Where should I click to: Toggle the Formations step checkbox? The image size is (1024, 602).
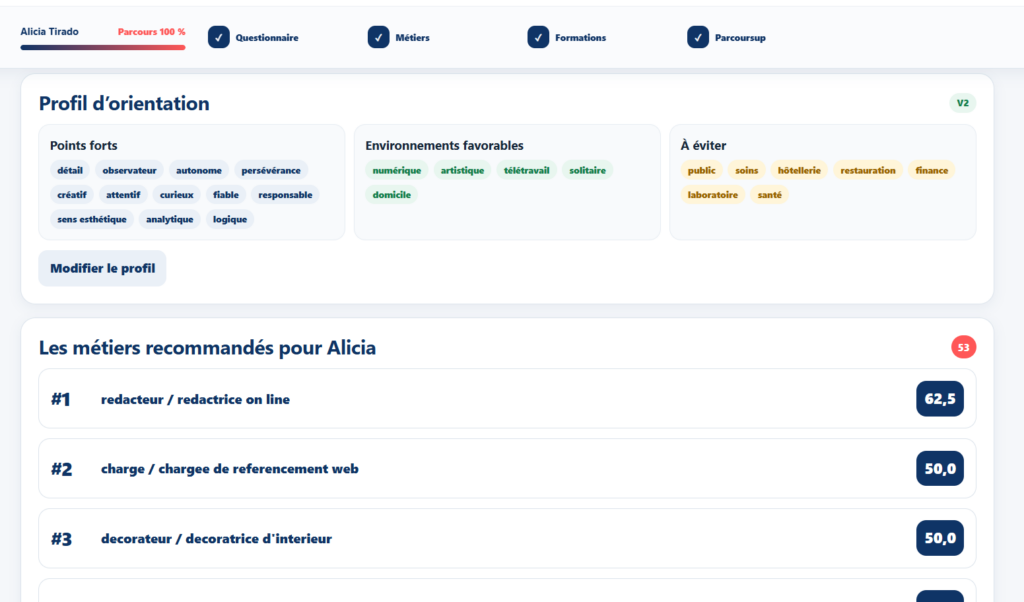pos(538,37)
